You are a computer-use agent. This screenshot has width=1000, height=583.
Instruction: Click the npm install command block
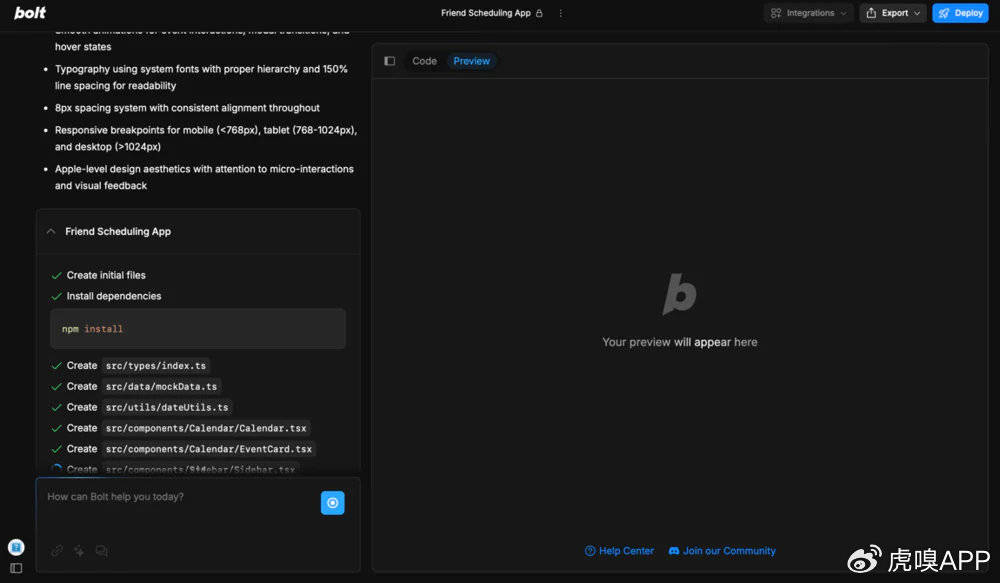coord(198,328)
